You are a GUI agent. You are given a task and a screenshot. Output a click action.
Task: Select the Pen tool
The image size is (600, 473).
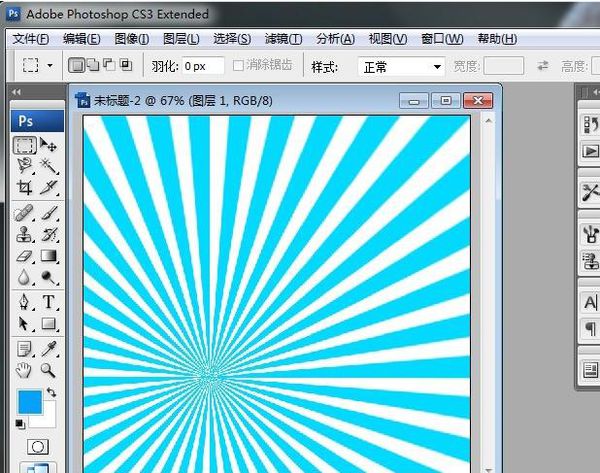[24, 302]
